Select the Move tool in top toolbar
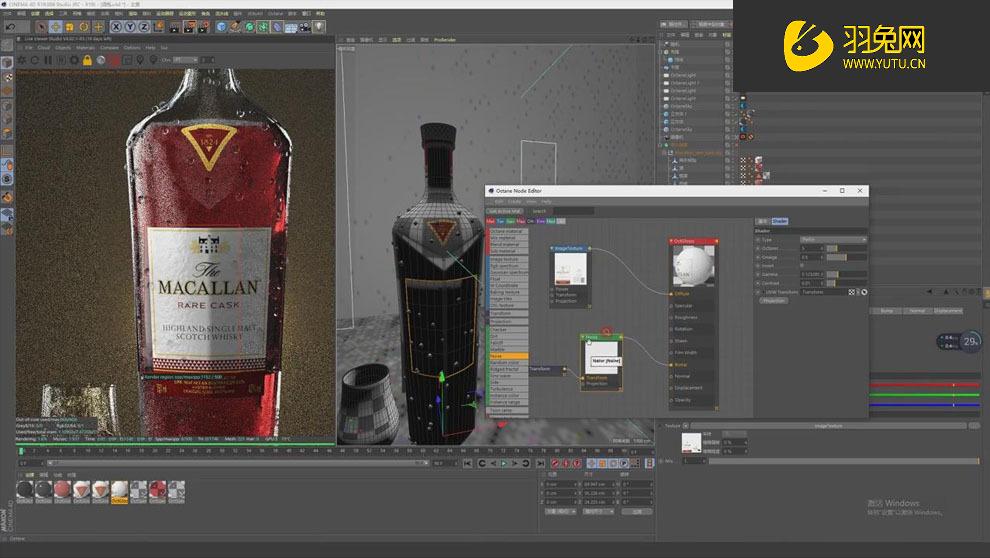This screenshot has width=990, height=558. 56,27
